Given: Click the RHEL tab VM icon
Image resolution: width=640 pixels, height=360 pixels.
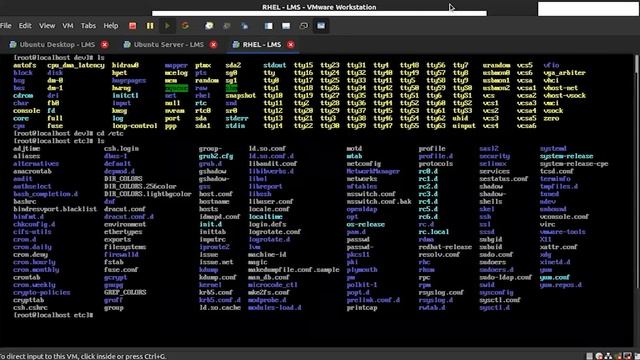Looking at the screenshot, I should point(236,44).
